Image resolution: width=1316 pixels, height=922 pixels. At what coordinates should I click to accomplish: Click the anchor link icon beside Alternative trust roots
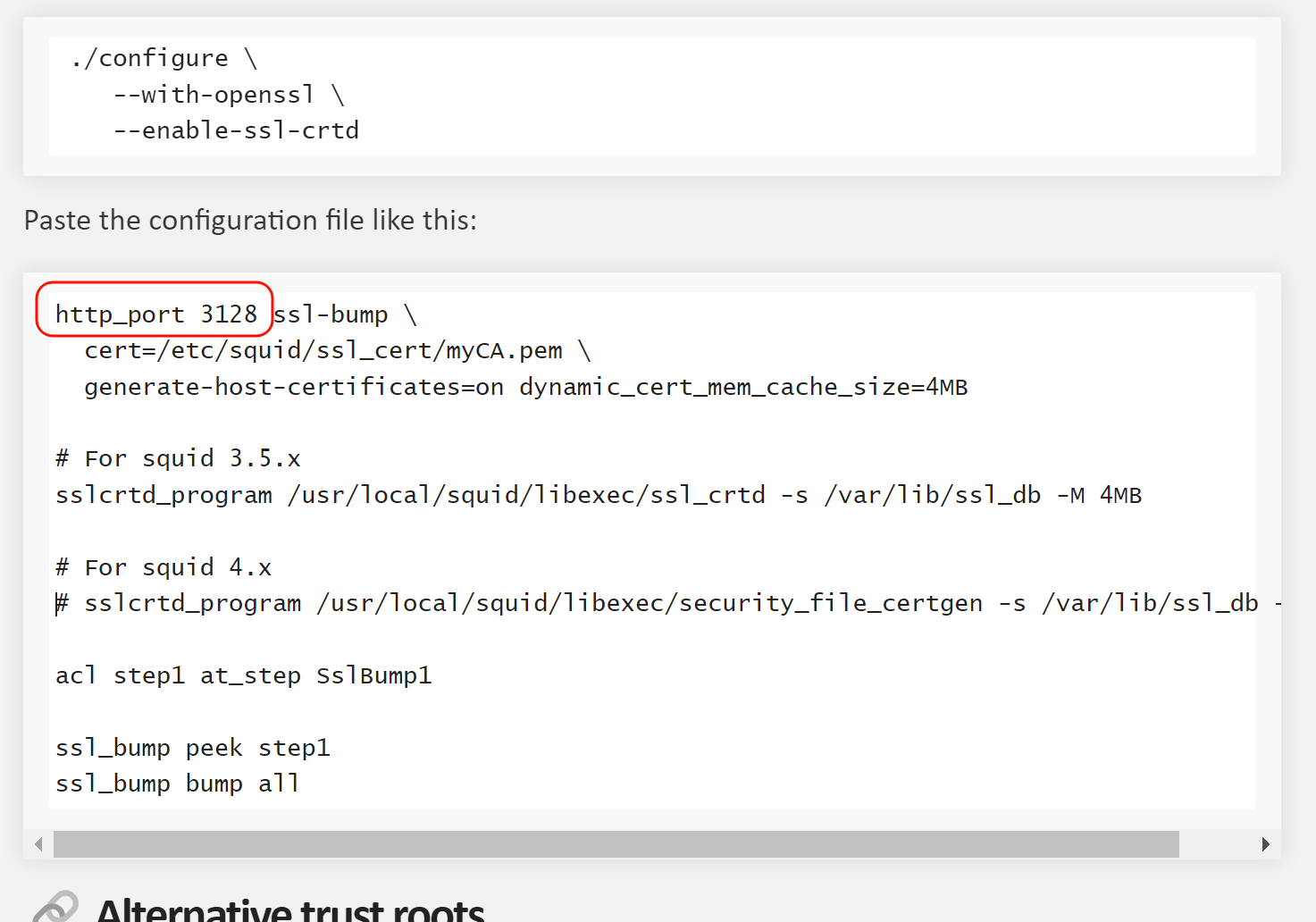click(55, 907)
